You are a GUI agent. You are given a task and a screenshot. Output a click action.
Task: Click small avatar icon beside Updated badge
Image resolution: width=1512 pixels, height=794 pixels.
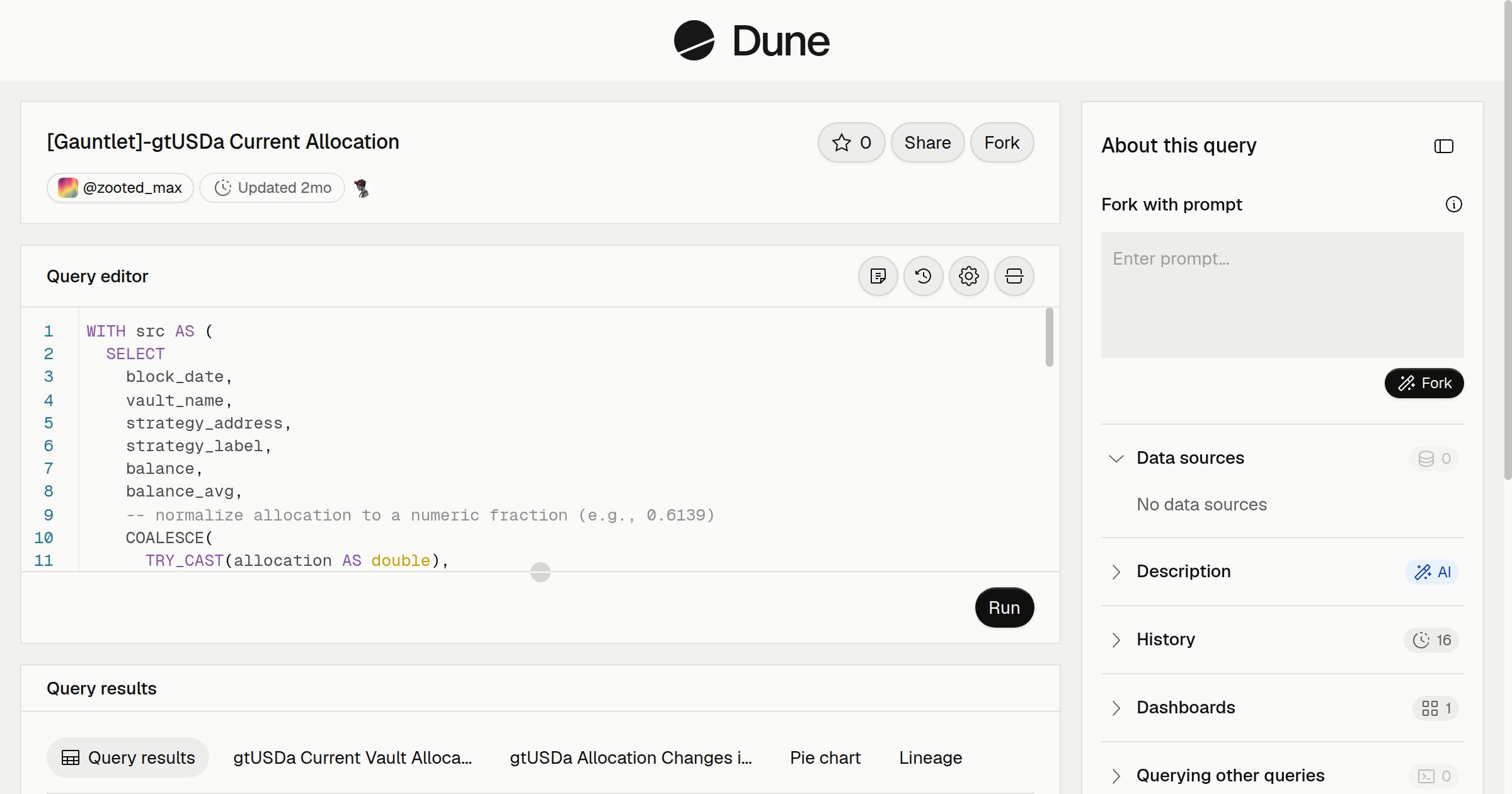pos(361,188)
